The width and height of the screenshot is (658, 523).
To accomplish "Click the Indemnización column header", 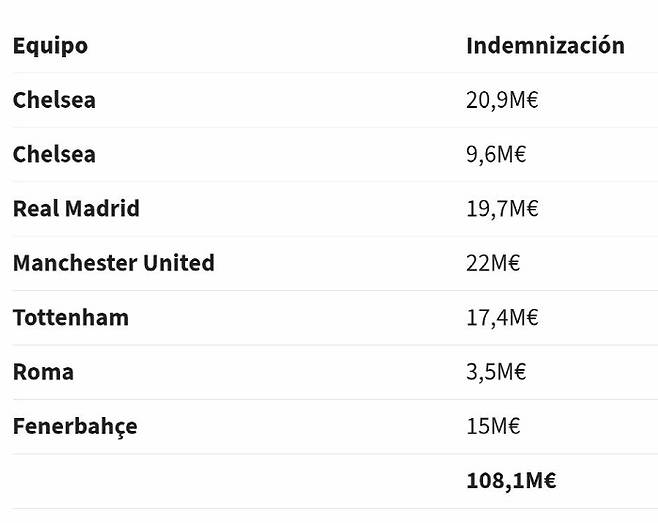I will pos(545,46).
